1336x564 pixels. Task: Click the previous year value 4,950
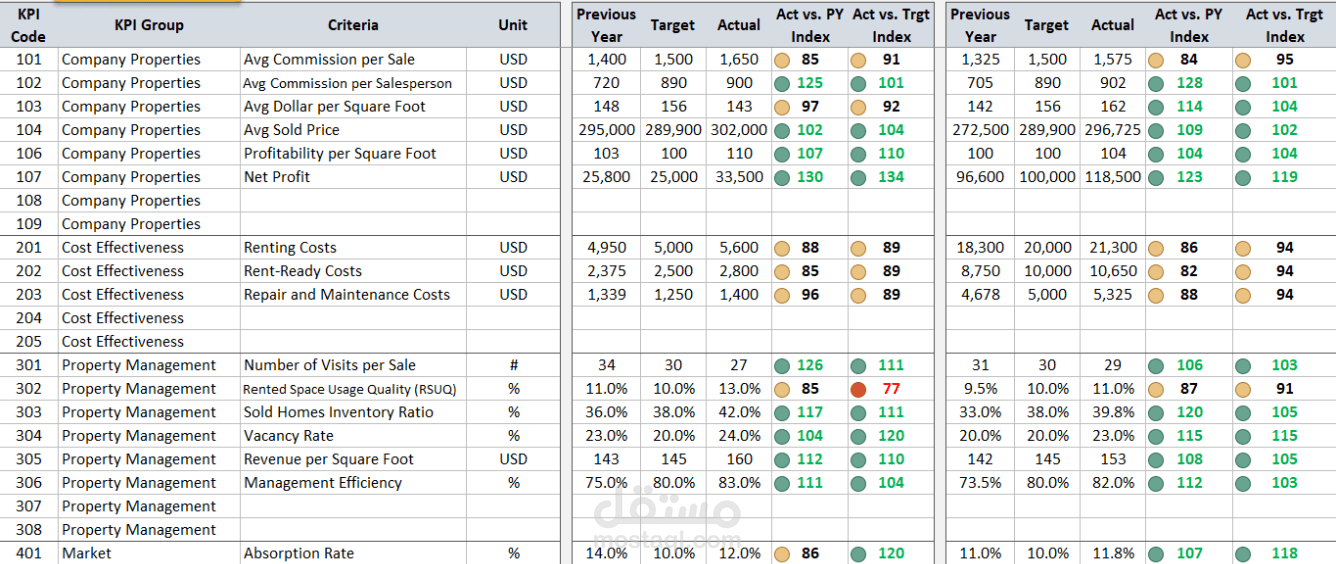(606, 247)
